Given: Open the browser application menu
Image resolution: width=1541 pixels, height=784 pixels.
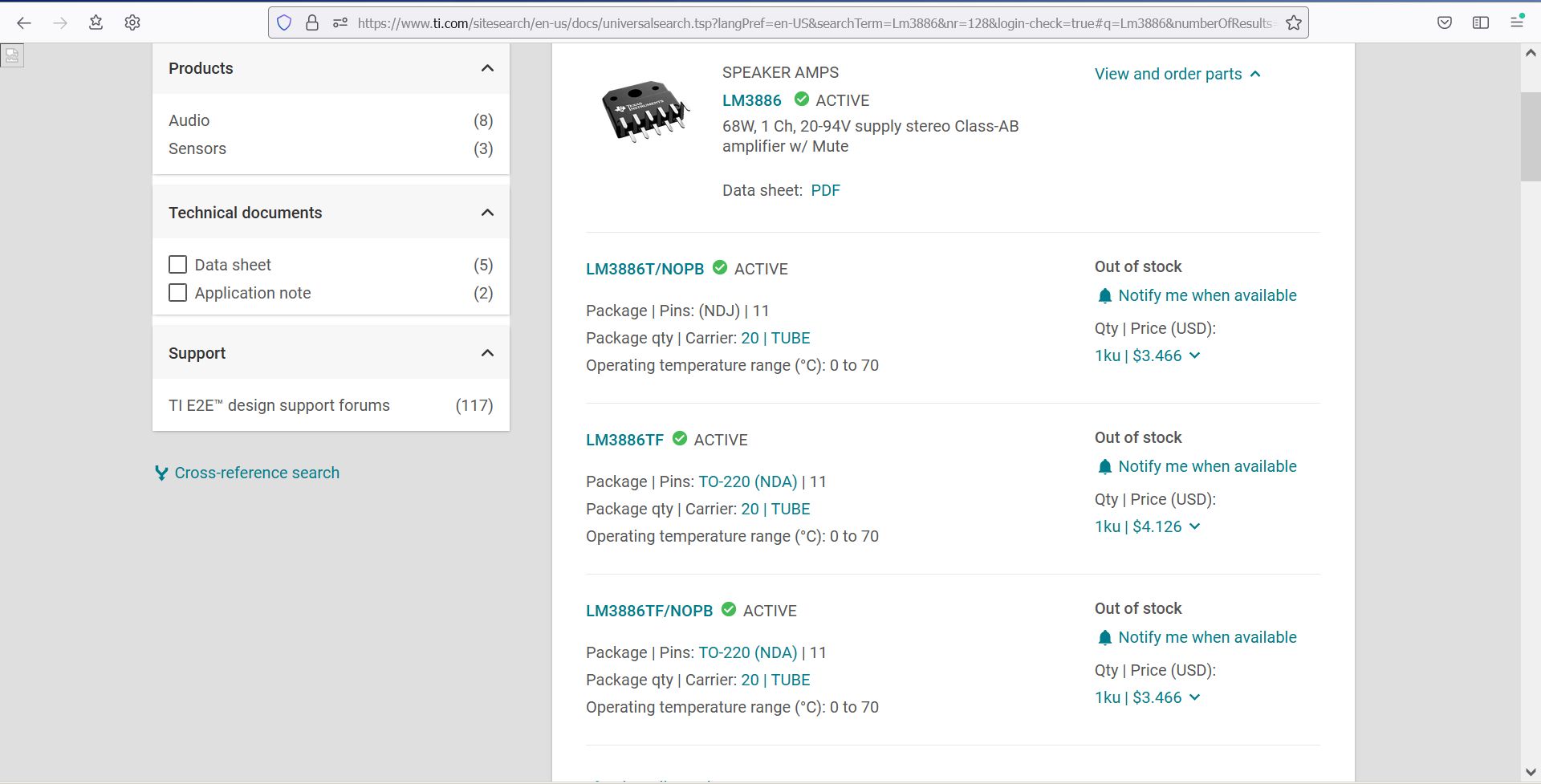Looking at the screenshot, I should [x=1517, y=22].
